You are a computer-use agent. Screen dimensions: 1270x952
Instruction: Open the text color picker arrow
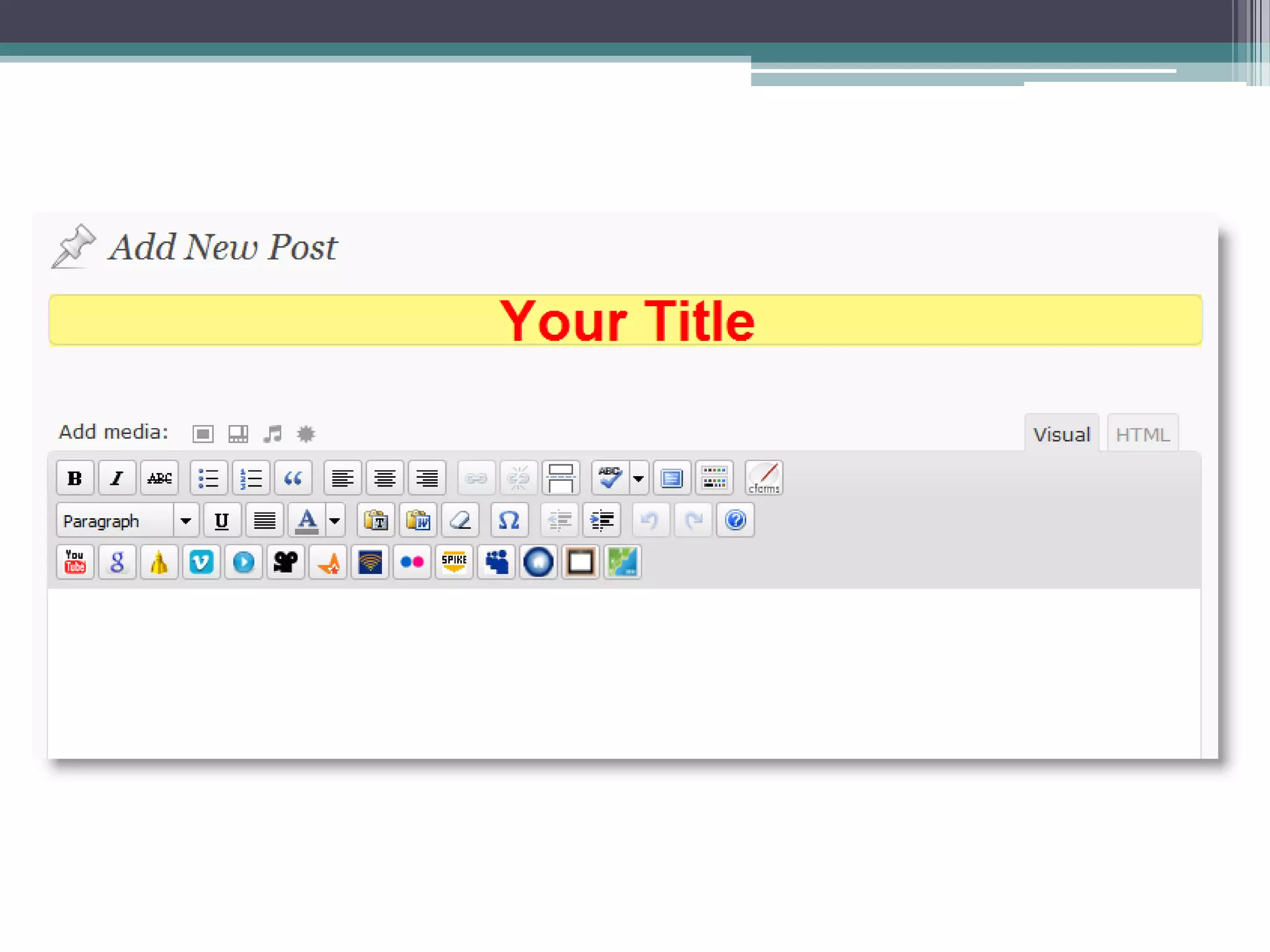click(335, 520)
